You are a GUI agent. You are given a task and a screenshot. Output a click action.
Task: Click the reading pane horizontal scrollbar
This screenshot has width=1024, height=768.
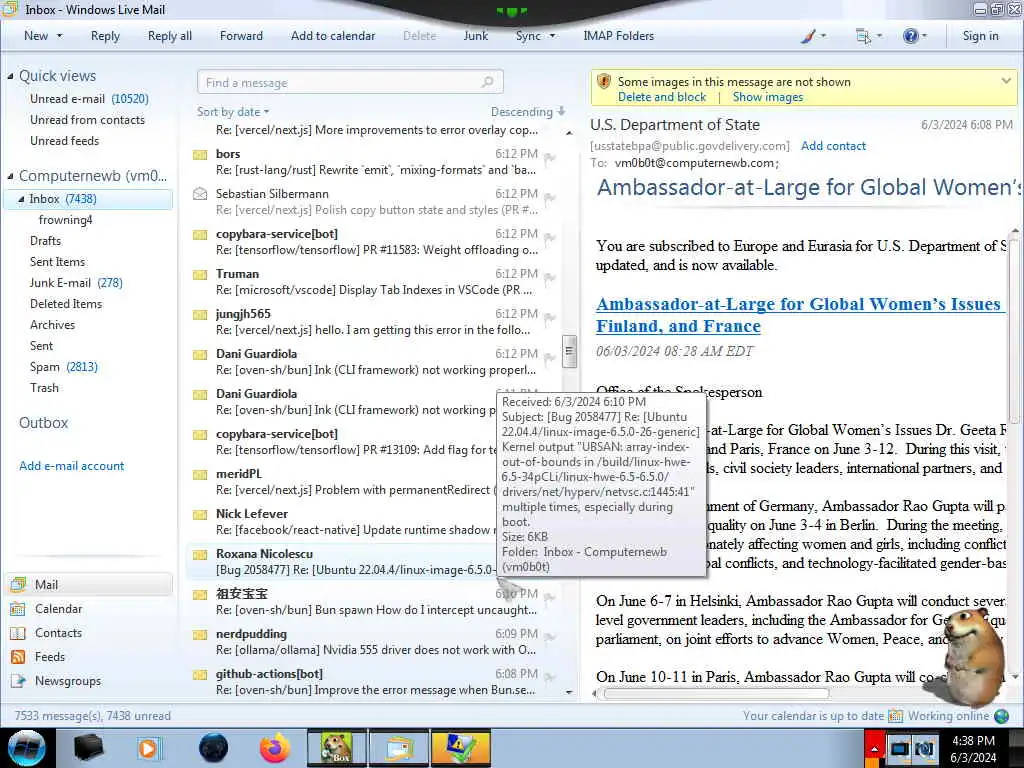point(716,693)
